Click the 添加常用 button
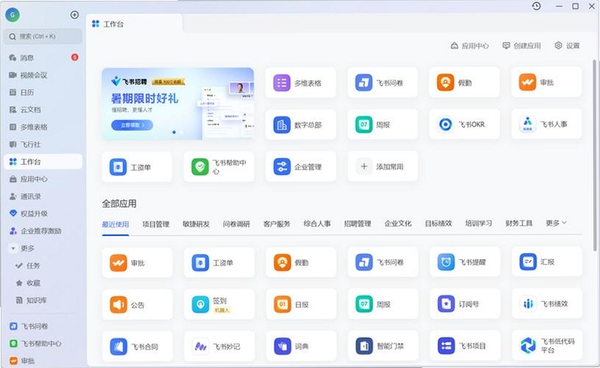 tap(383, 166)
